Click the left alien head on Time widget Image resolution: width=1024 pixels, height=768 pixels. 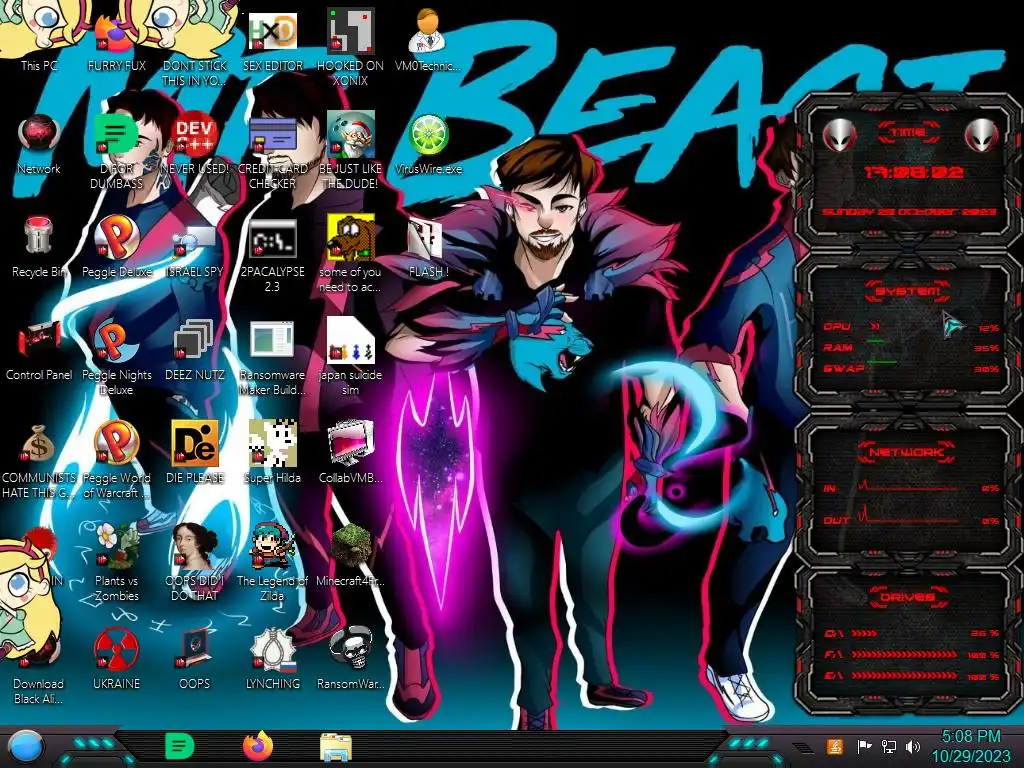[x=839, y=135]
